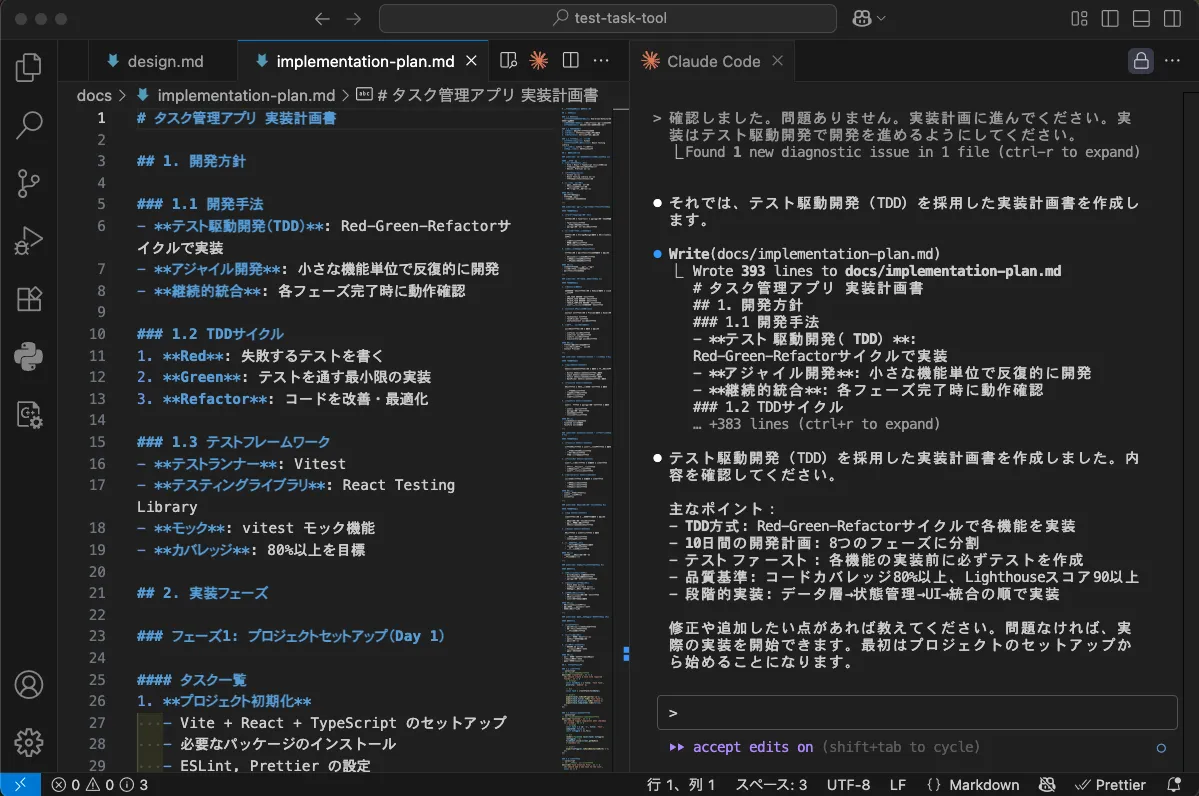Click the Claude Code prompt input field
This screenshot has width=1199, height=796.
(x=917, y=713)
